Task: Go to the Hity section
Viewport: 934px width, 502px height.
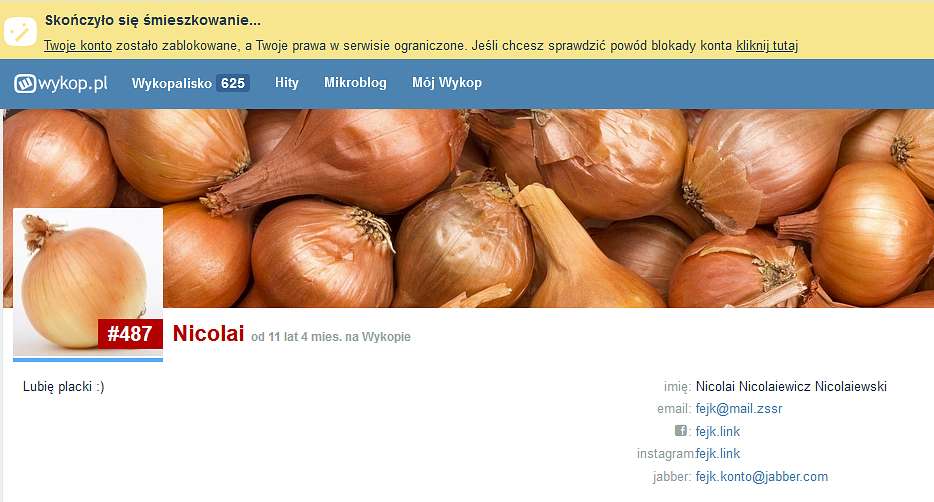Action: coord(287,83)
